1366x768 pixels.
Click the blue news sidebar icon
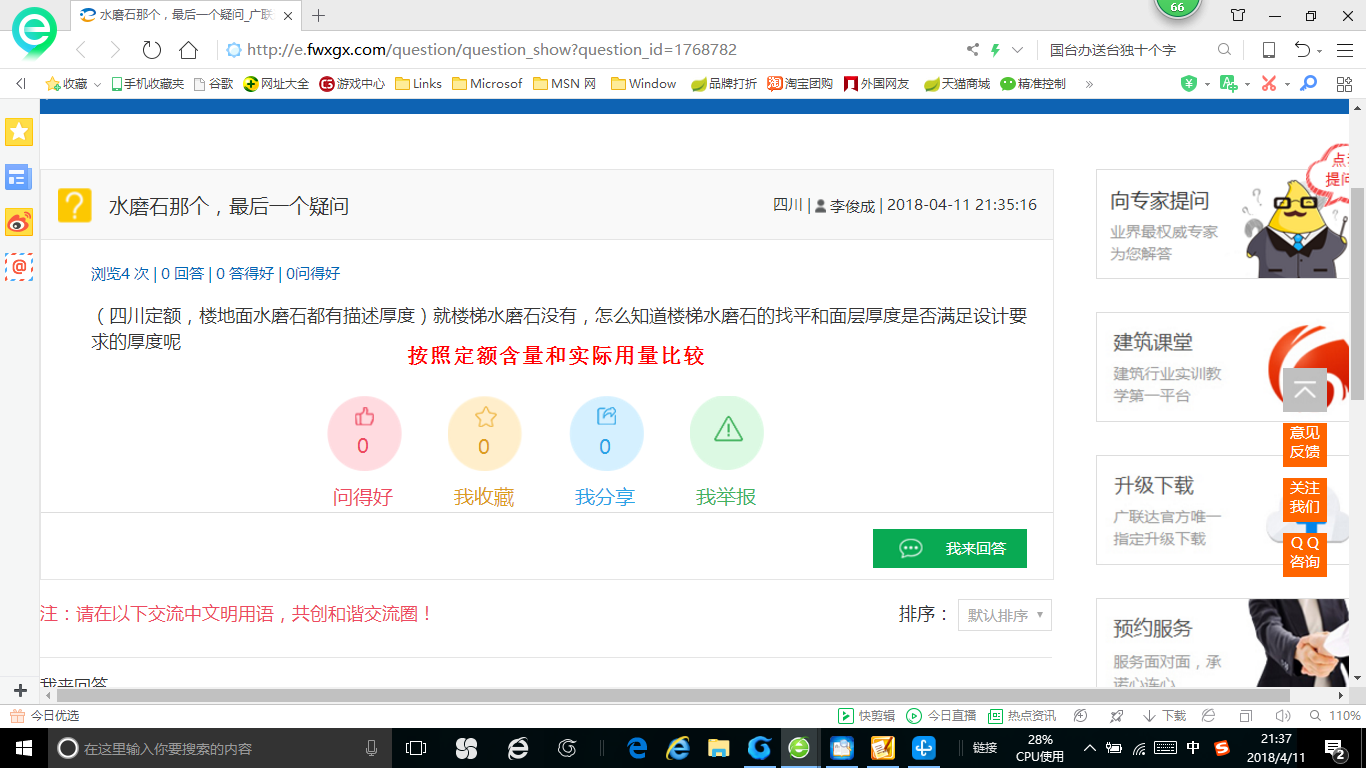click(x=19, y=177)
